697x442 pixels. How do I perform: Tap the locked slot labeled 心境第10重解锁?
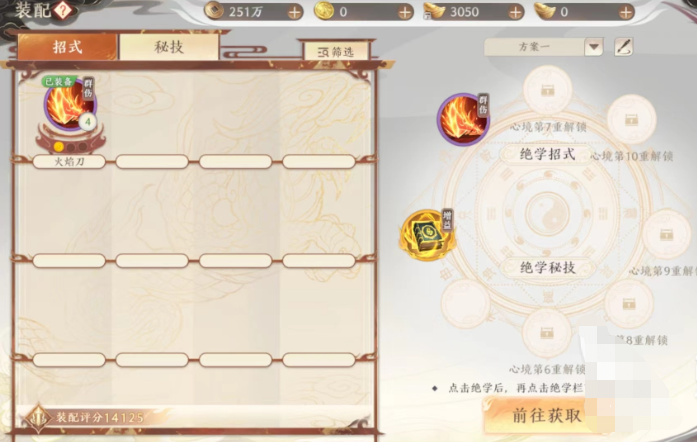[x=631, y=119]
